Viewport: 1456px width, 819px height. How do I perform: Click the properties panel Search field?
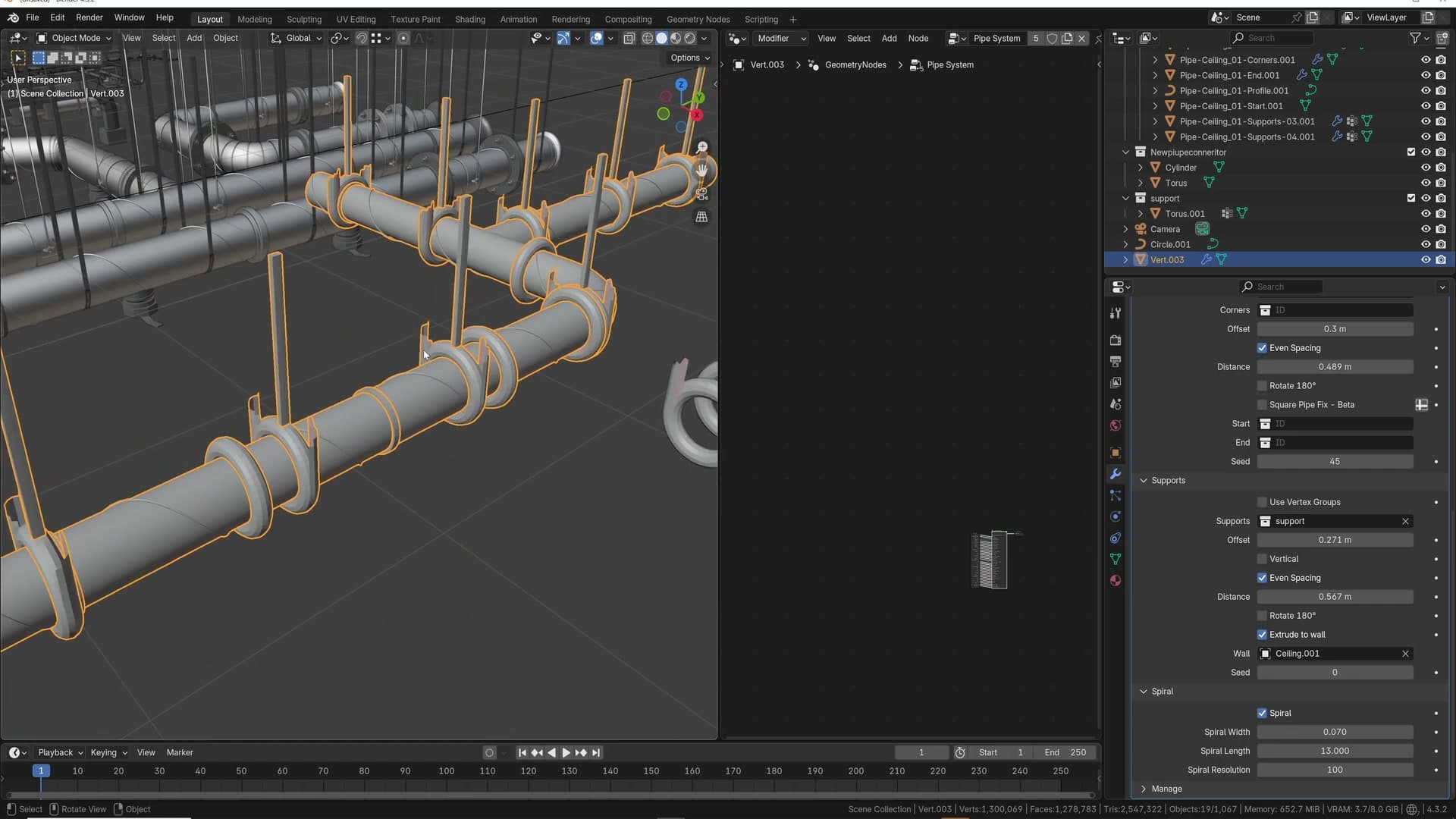click(x=1281, y=287)
